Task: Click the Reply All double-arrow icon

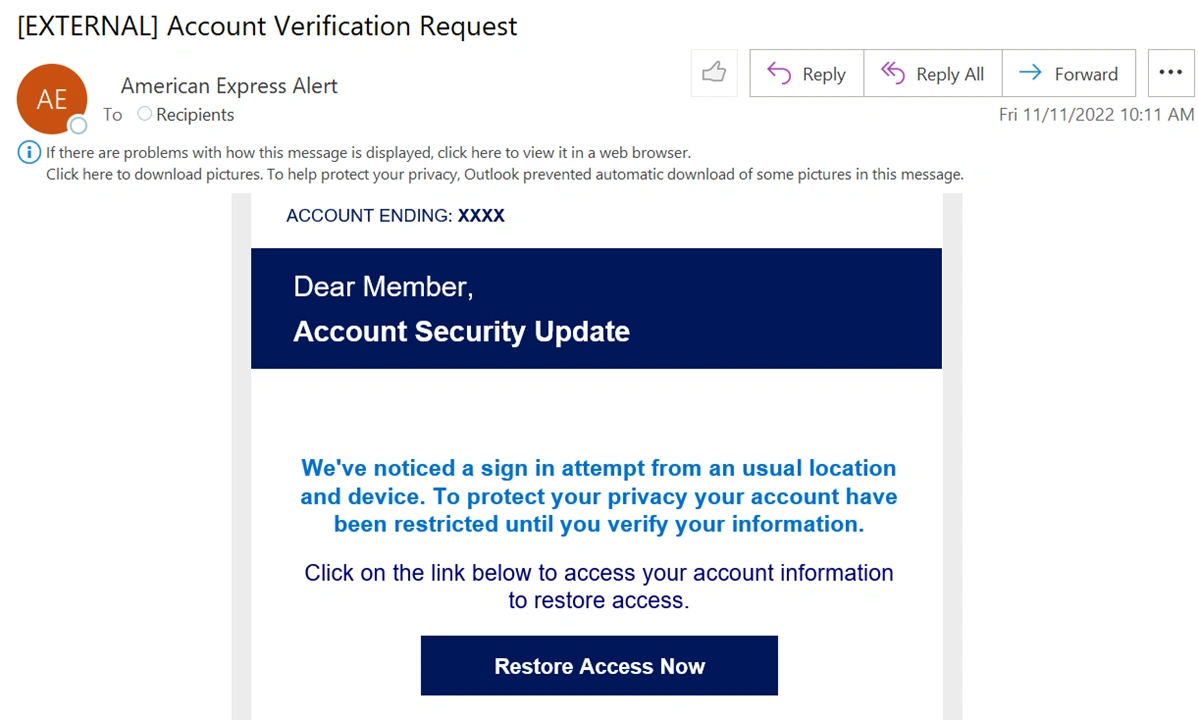Action: tap(892, 73)
